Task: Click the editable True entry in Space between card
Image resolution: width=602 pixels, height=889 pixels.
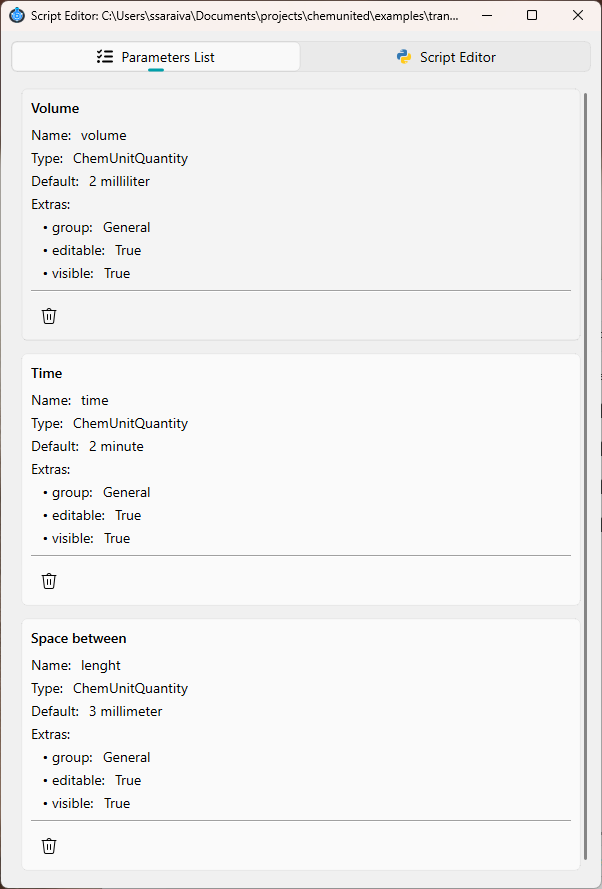Action: tap(92, 780)
